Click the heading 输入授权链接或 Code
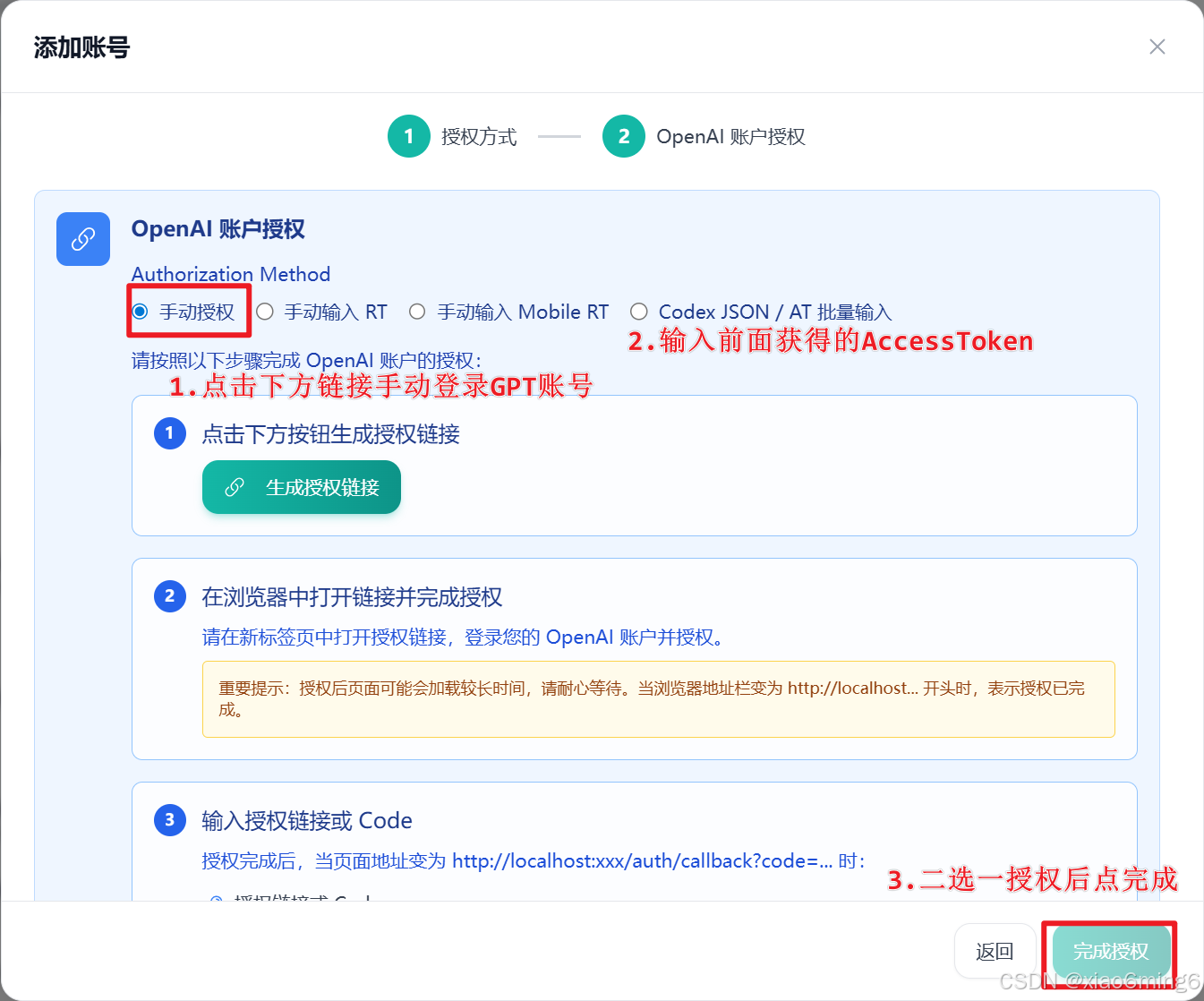This screenshot has width=1204, height=1001. click(x=307, y=821)
